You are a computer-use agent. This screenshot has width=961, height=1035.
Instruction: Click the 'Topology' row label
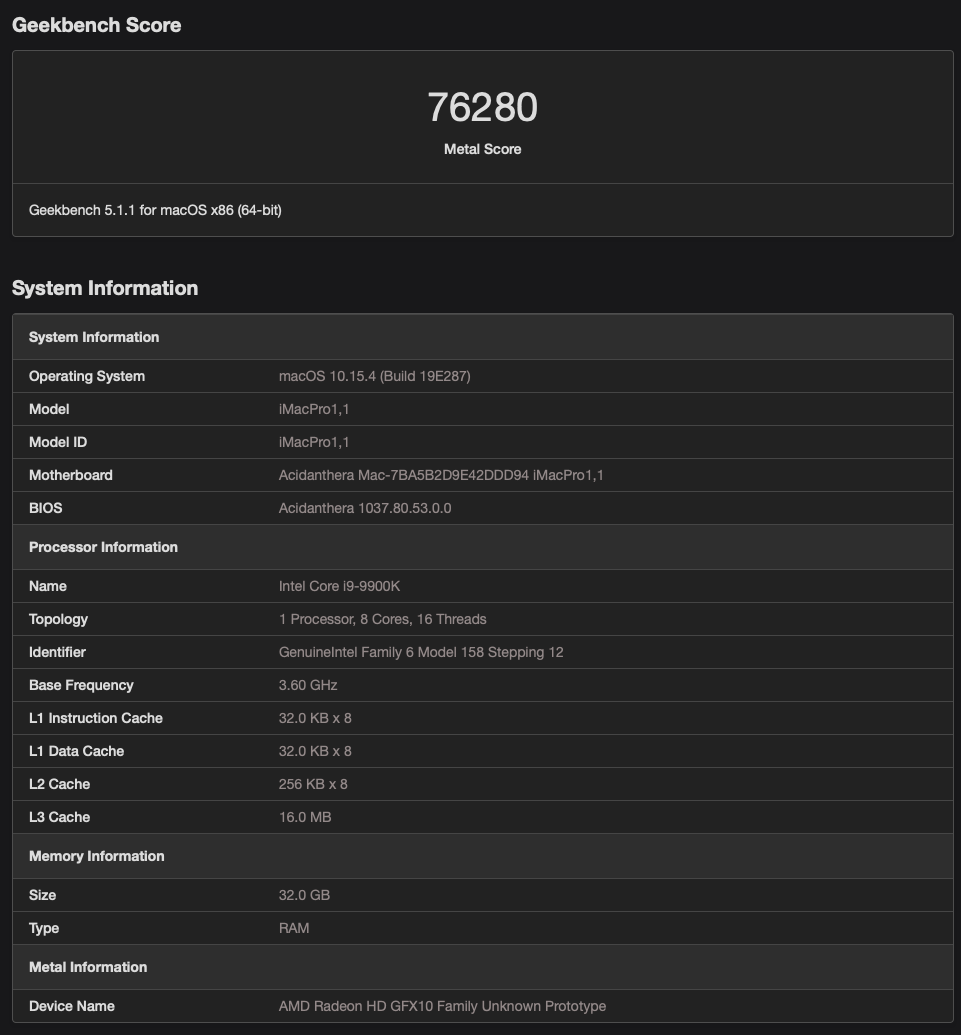(58, 619)
